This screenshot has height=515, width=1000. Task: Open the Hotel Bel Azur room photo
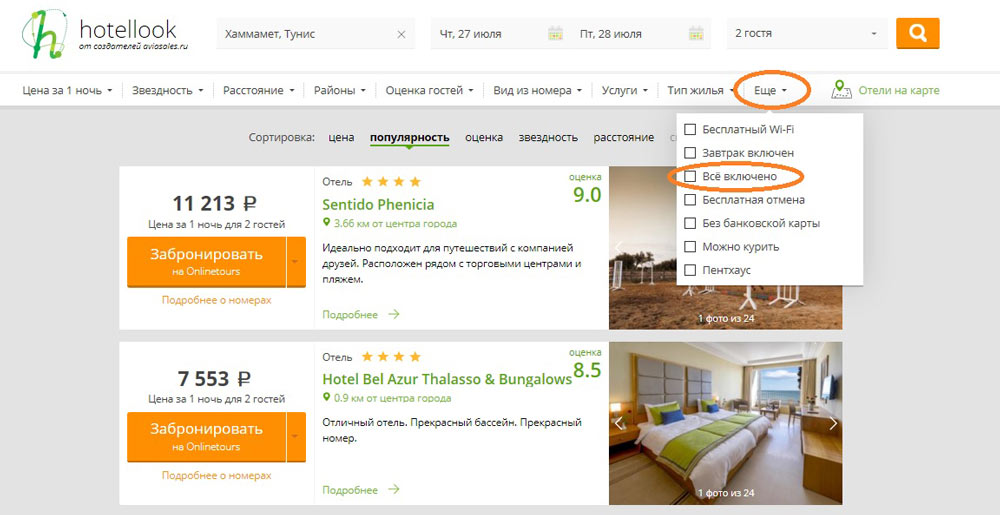click(725, 423)
